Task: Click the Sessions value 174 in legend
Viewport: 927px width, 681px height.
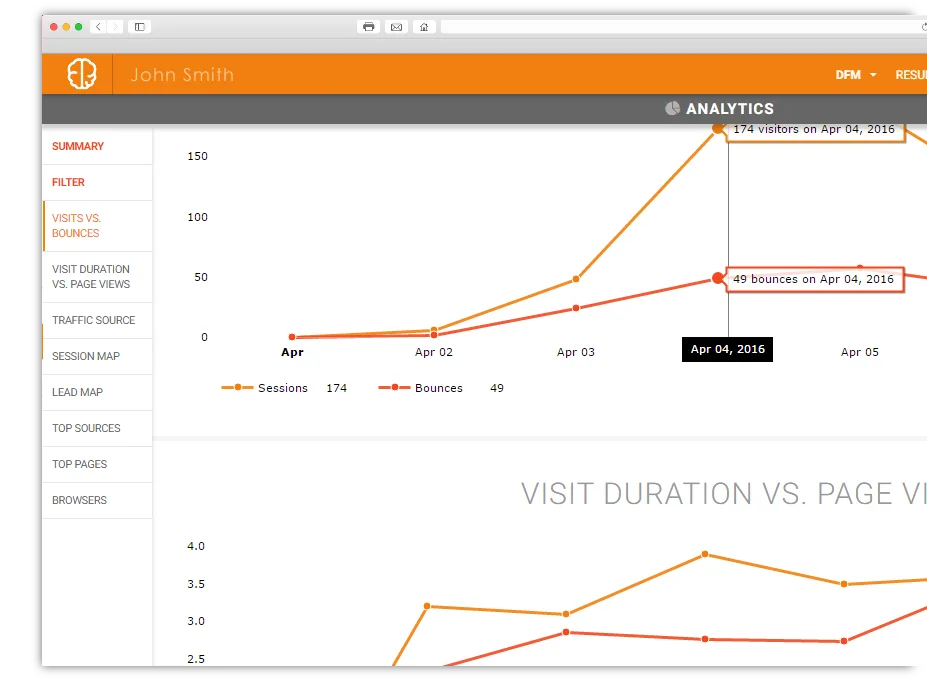Action: pyautogui.click(x=336, y=388)
